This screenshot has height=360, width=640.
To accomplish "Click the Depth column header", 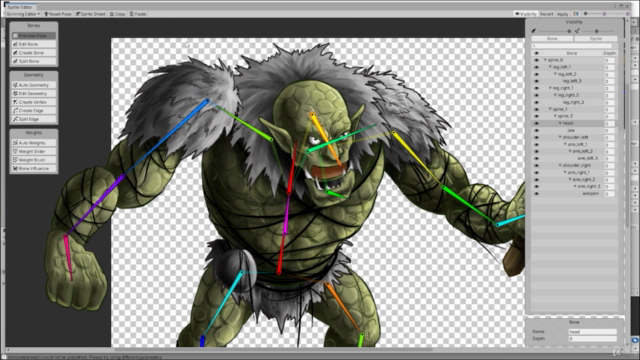I will 609,53.
